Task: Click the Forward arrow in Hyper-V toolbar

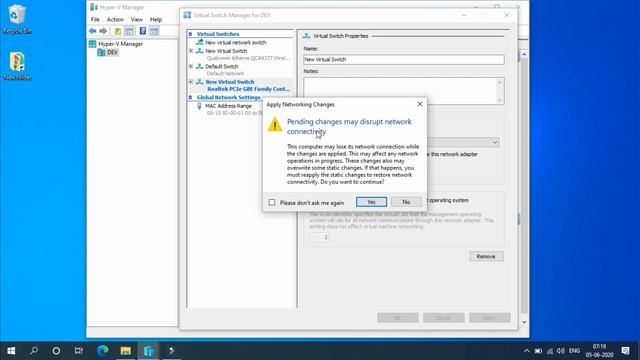Action: coord(103,31)
